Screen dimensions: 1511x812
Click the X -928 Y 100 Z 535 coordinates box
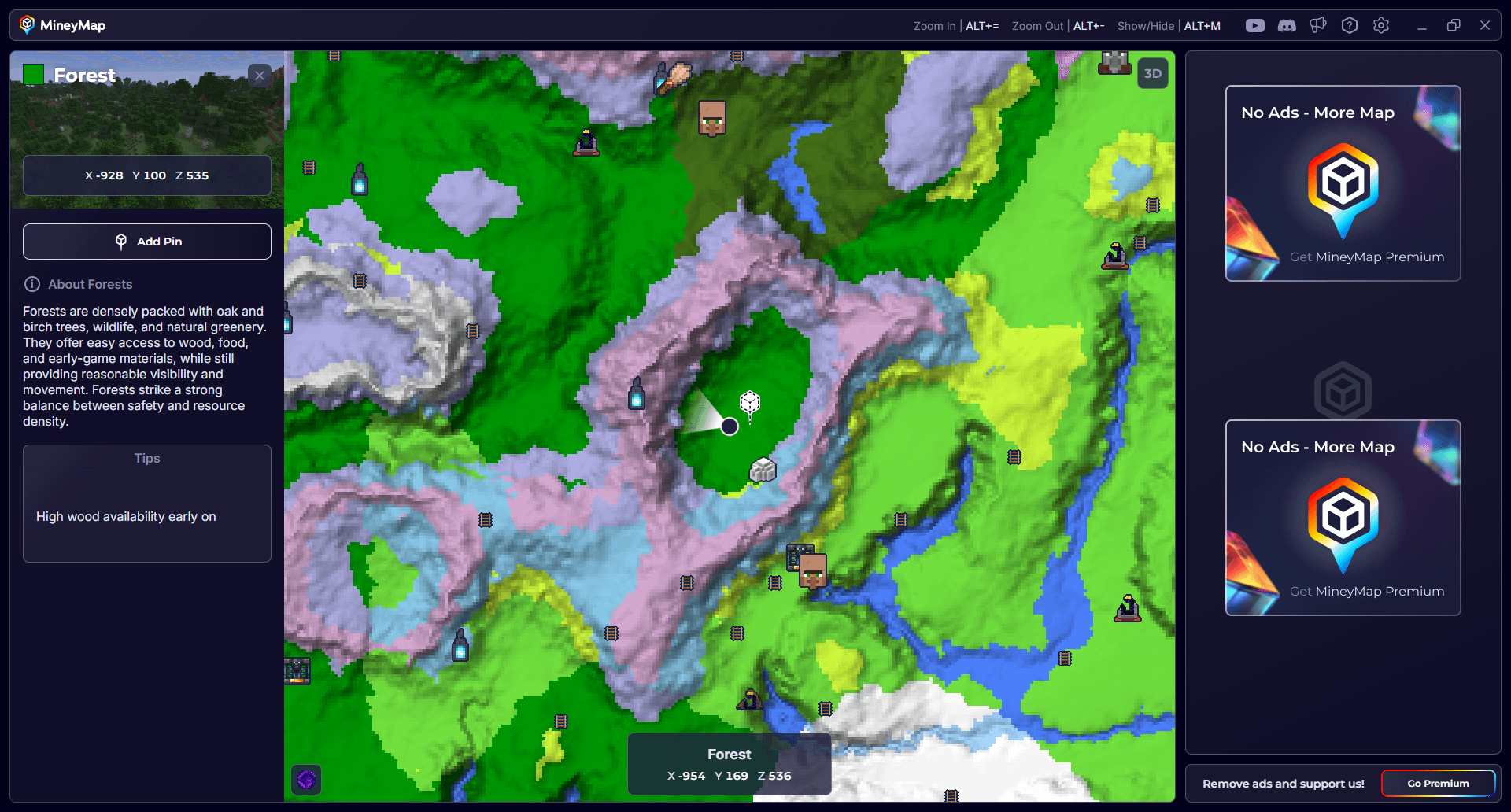pyautogui.click(x=147, y=175)
